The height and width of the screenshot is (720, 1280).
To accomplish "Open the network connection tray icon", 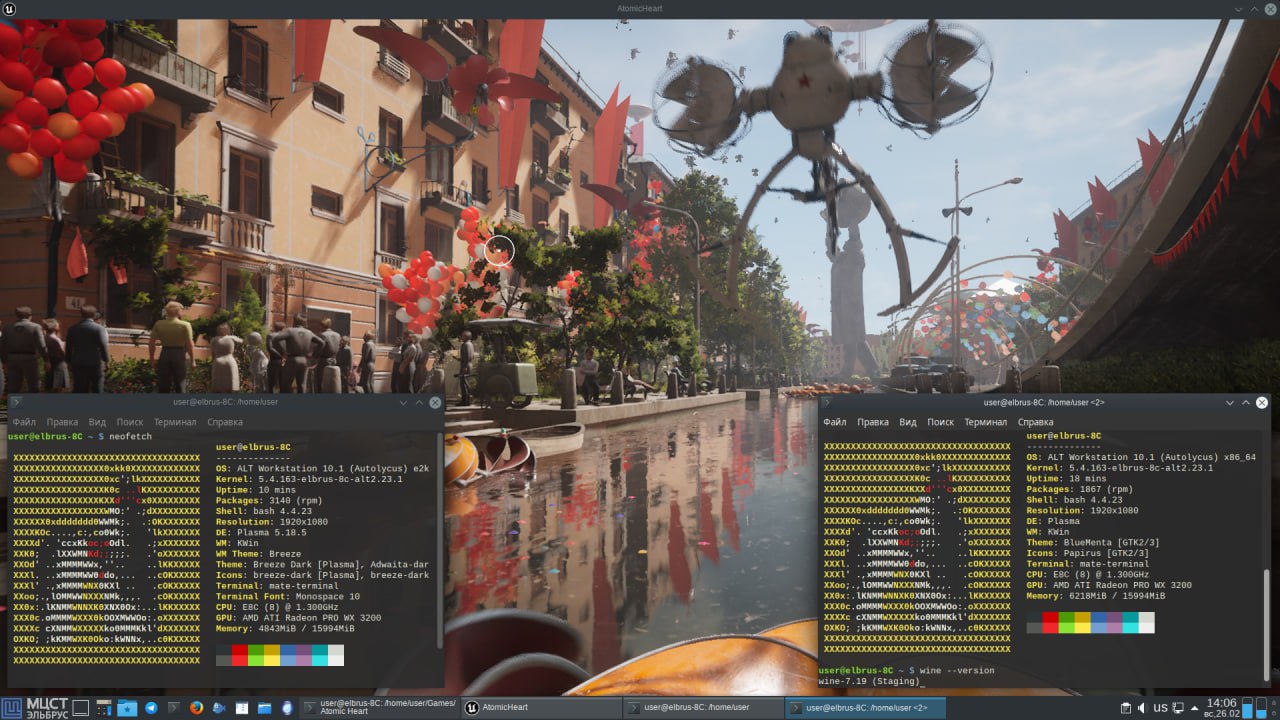I will coord(1178,708).
